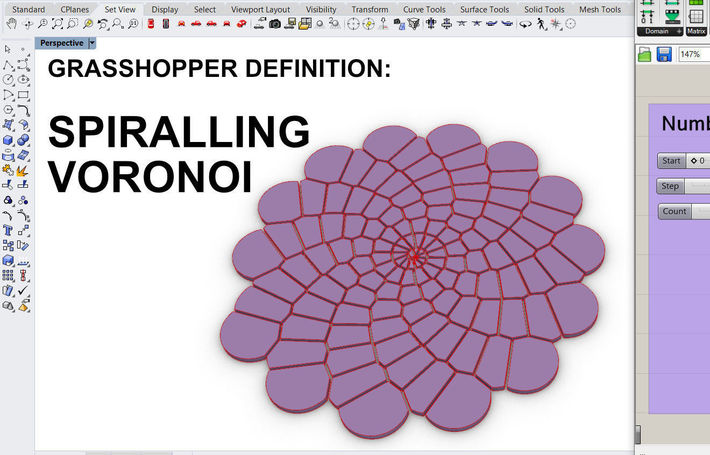
Task: Open the Standard toolbar tab
Action: pos(28,10)
